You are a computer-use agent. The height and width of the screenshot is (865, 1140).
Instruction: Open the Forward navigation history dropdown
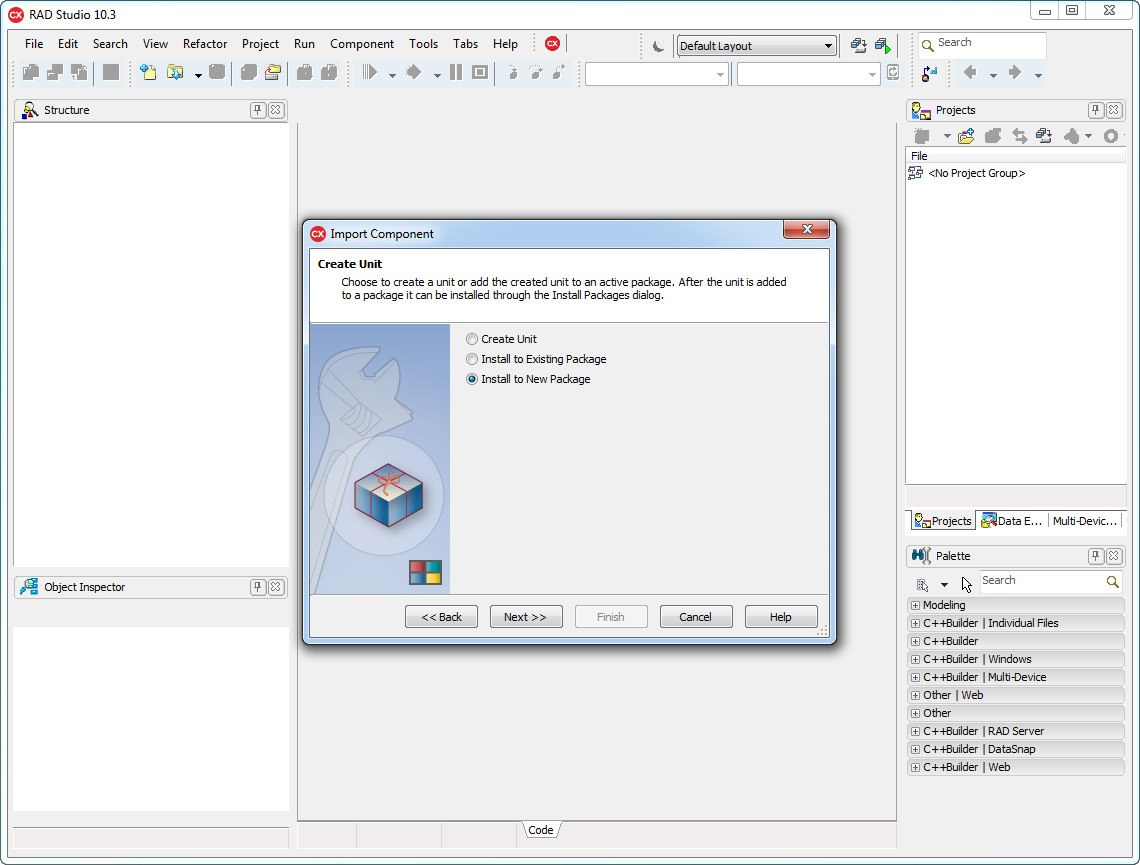[1038, 75]
